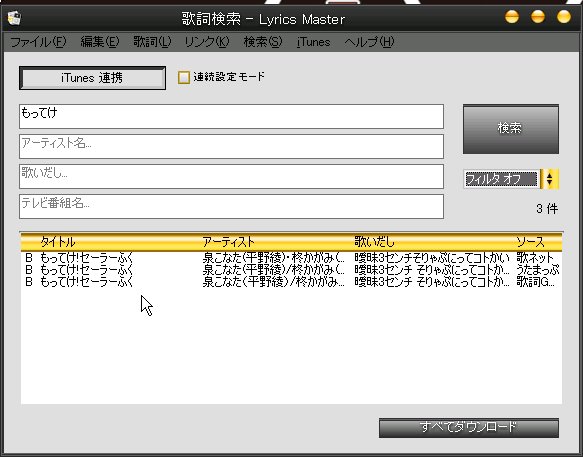583x457 pixels.
Task: Focus the アーティスト名 input field
Action: (x=231, y=147)
